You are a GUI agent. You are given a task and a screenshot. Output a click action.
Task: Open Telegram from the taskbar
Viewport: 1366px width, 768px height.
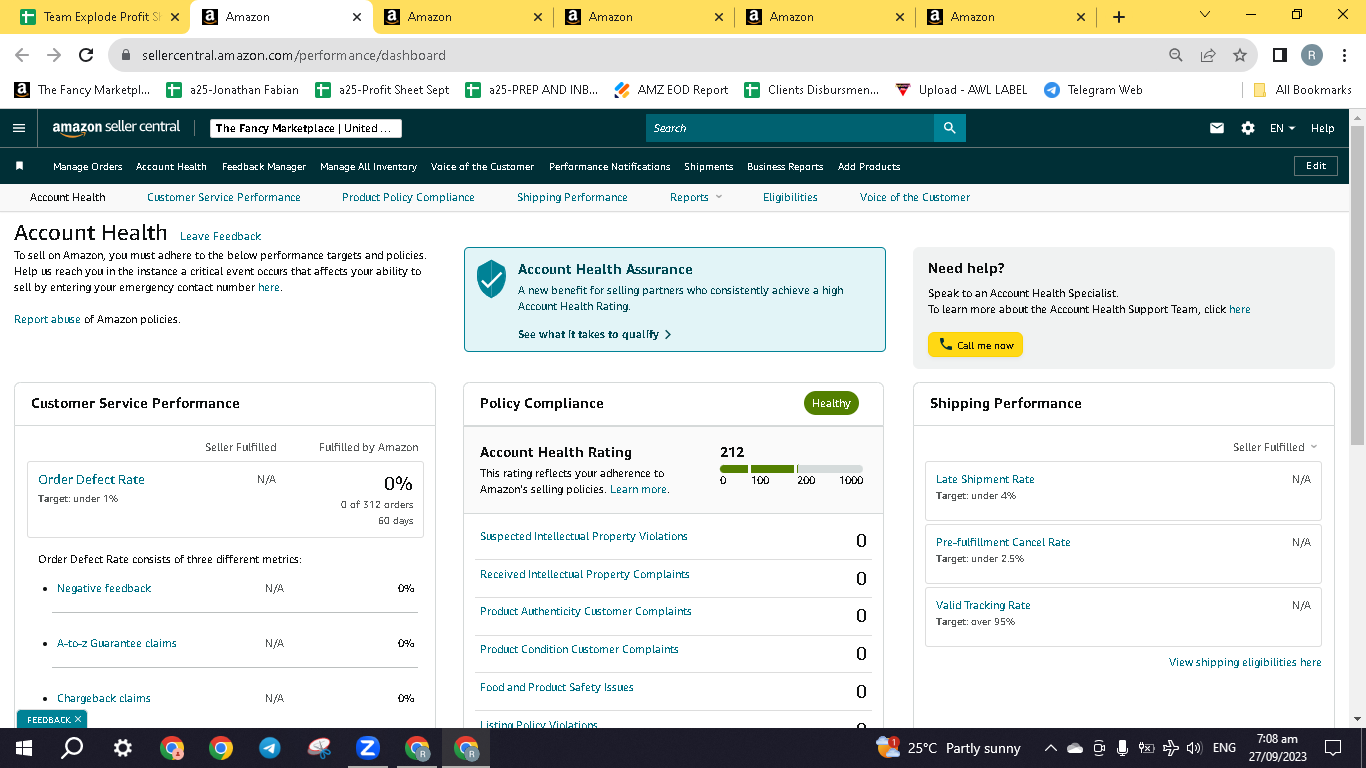pyautogui.click(x=269, y=748)
